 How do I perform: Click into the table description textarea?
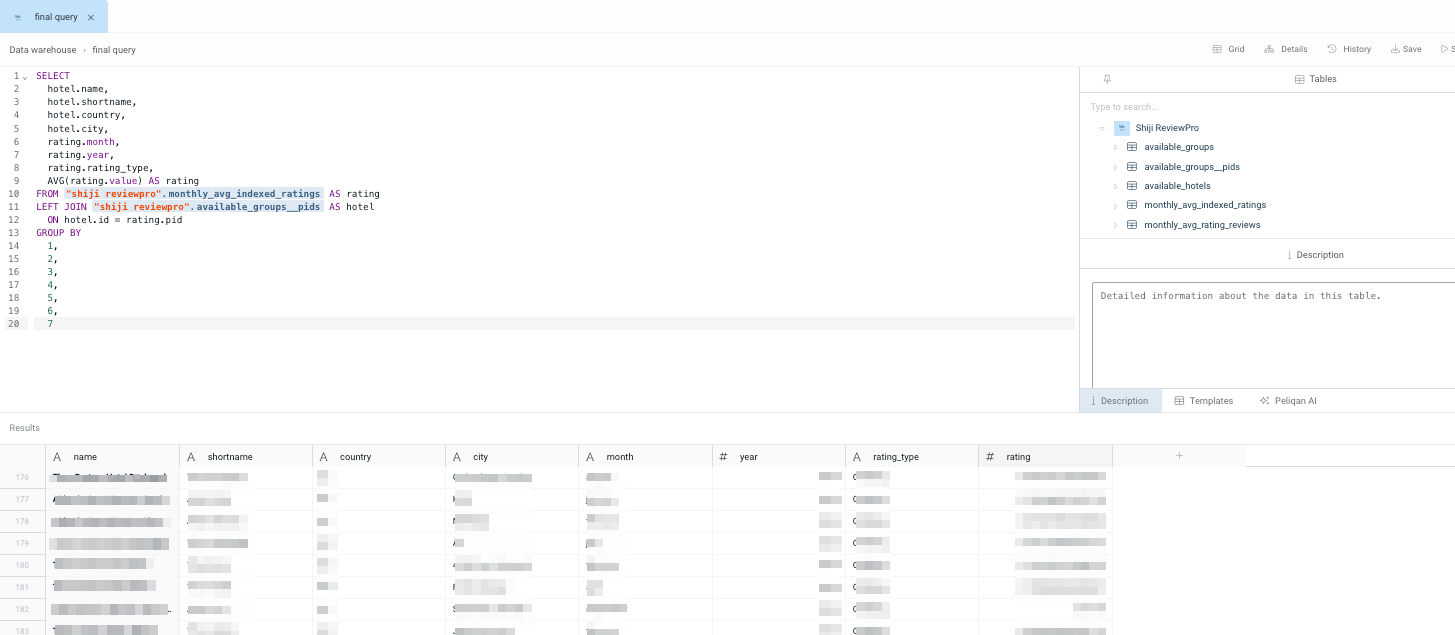pos(1273,336)
